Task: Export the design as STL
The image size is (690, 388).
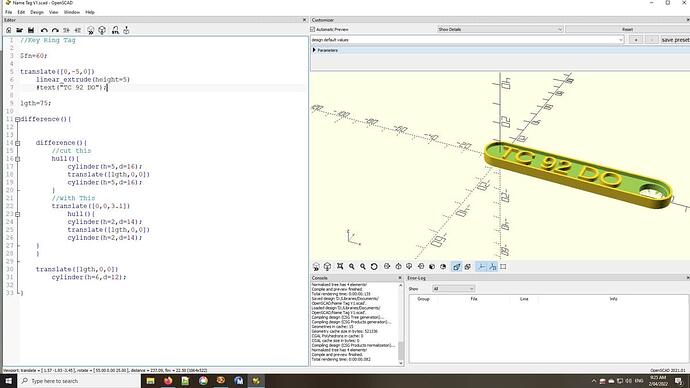Action: tap(115, 30)
